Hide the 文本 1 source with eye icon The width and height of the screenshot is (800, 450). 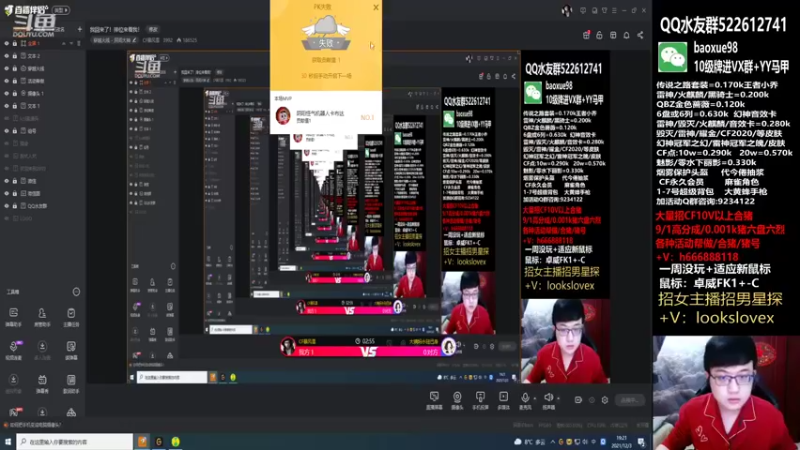tap(7, 106)
